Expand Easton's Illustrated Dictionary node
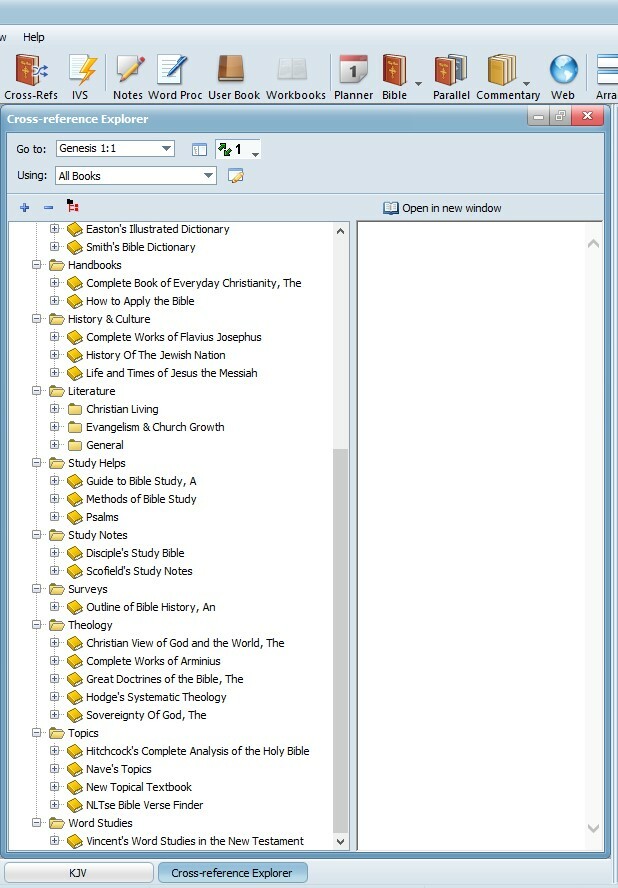618x888 pixels. tap(54, 229)
